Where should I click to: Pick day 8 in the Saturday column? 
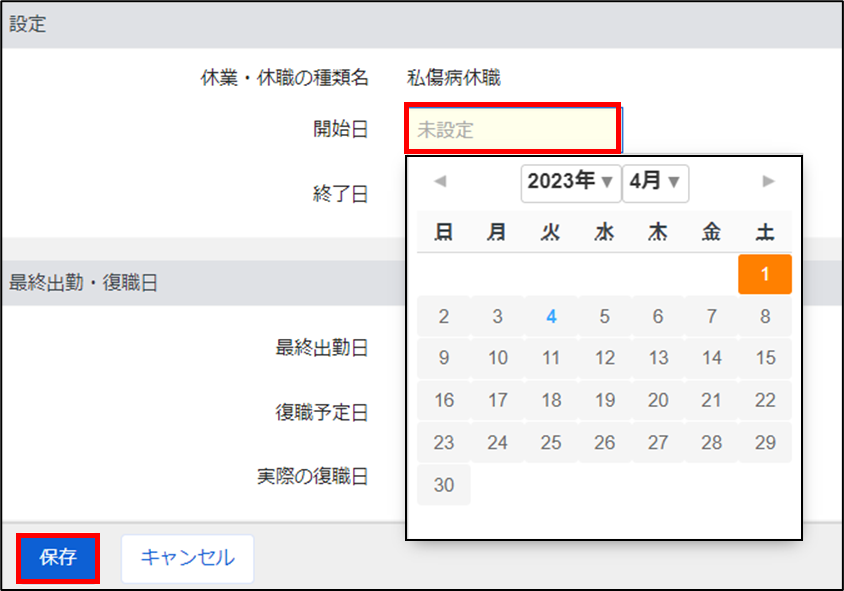click(765, 317)
